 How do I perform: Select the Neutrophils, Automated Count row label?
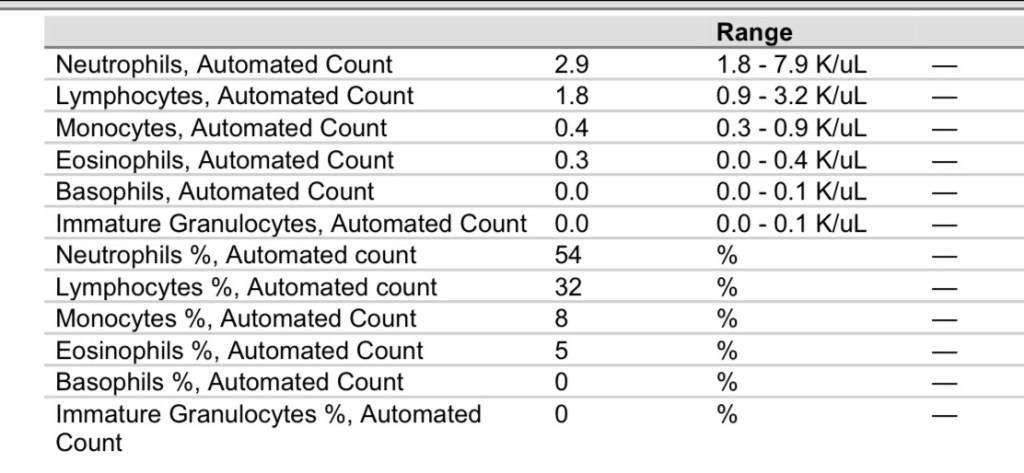(224, 65)
